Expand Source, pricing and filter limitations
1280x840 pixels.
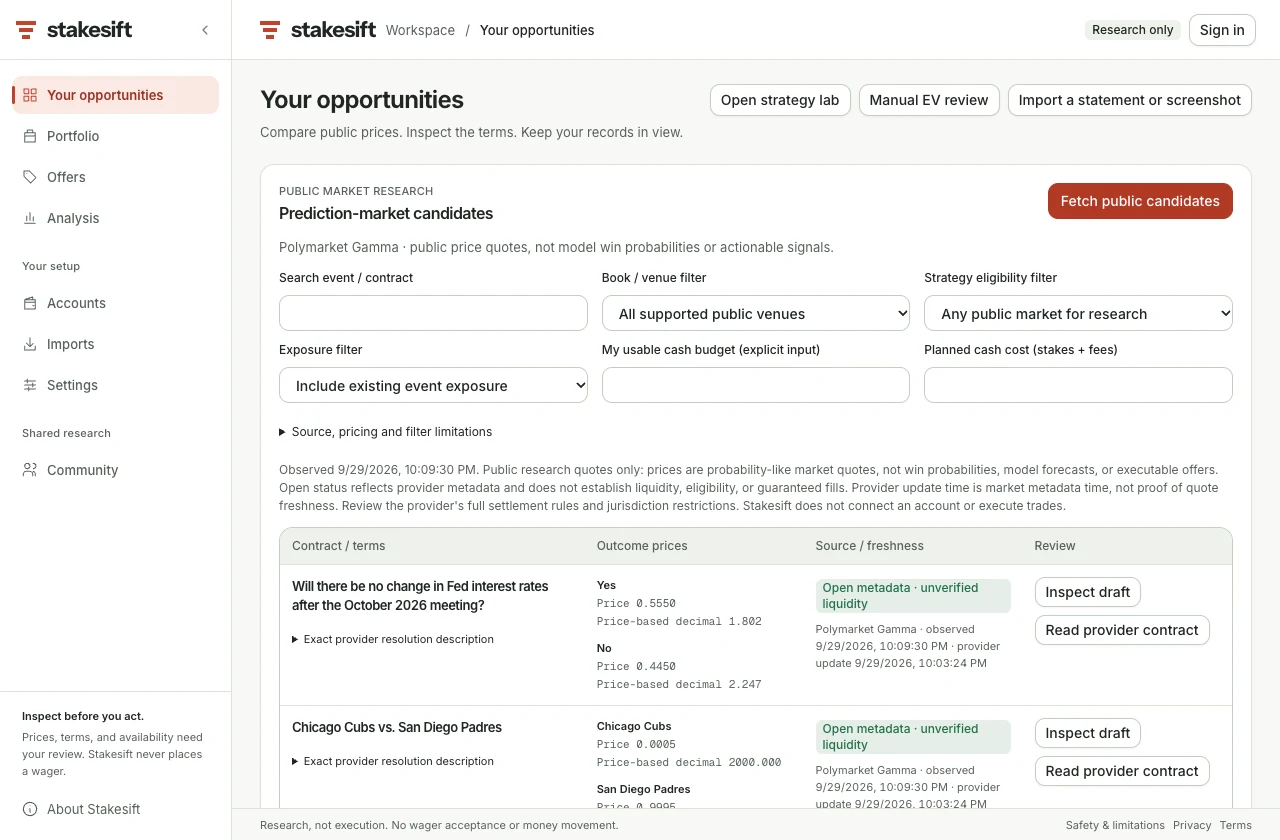click(386, 432)
